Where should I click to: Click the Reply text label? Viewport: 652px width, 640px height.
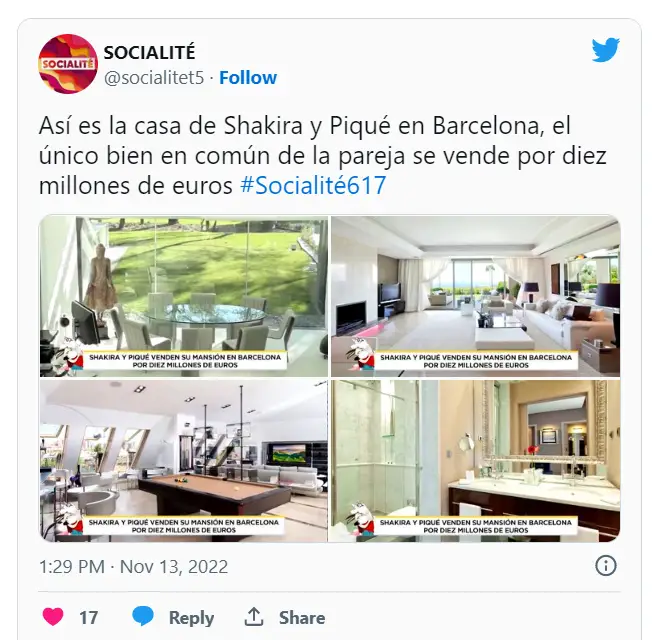pos(191,618)
